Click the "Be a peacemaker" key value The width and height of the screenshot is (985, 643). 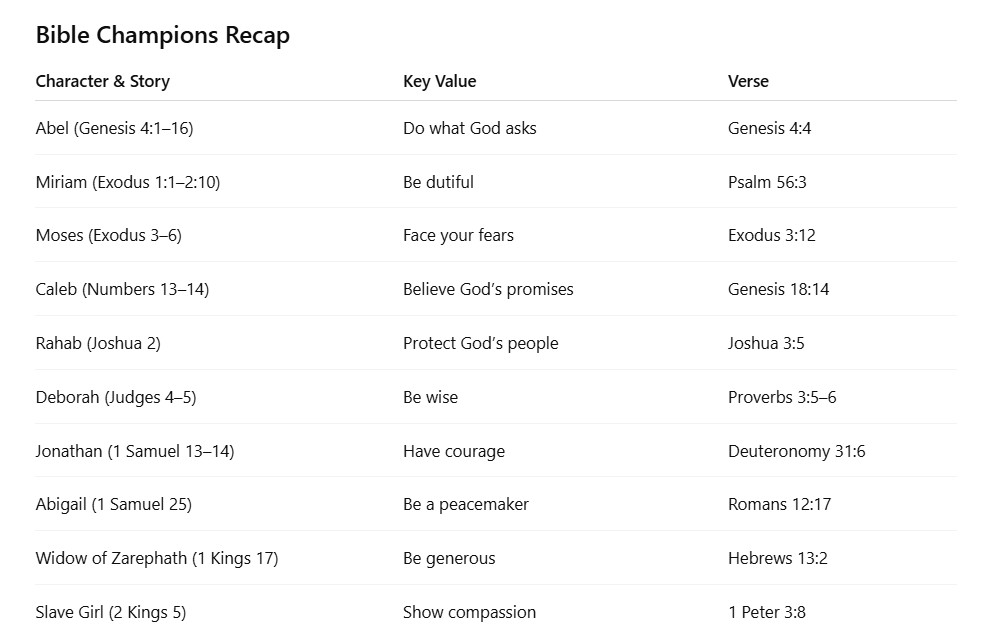[466, 504]
